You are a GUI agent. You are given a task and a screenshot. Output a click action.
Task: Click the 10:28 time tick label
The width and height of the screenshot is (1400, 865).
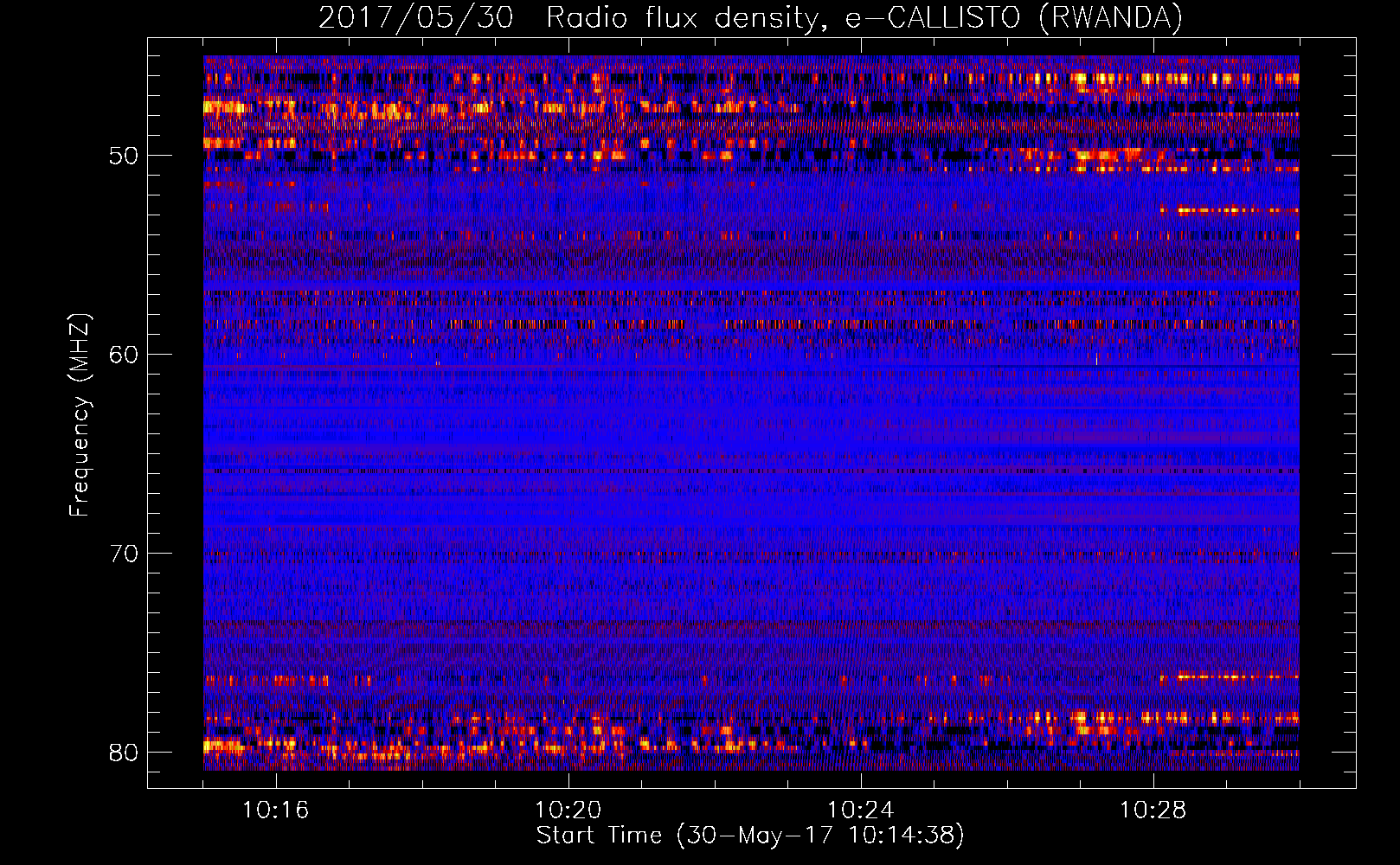coord(1153,811)
